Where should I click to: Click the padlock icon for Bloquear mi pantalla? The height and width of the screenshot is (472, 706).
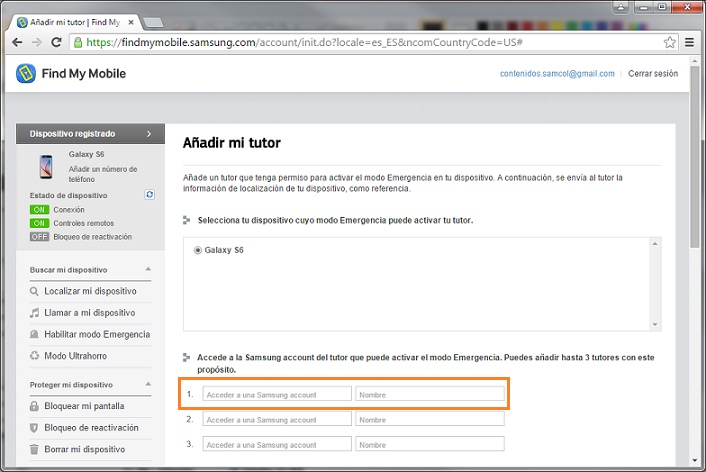point(34,406)
